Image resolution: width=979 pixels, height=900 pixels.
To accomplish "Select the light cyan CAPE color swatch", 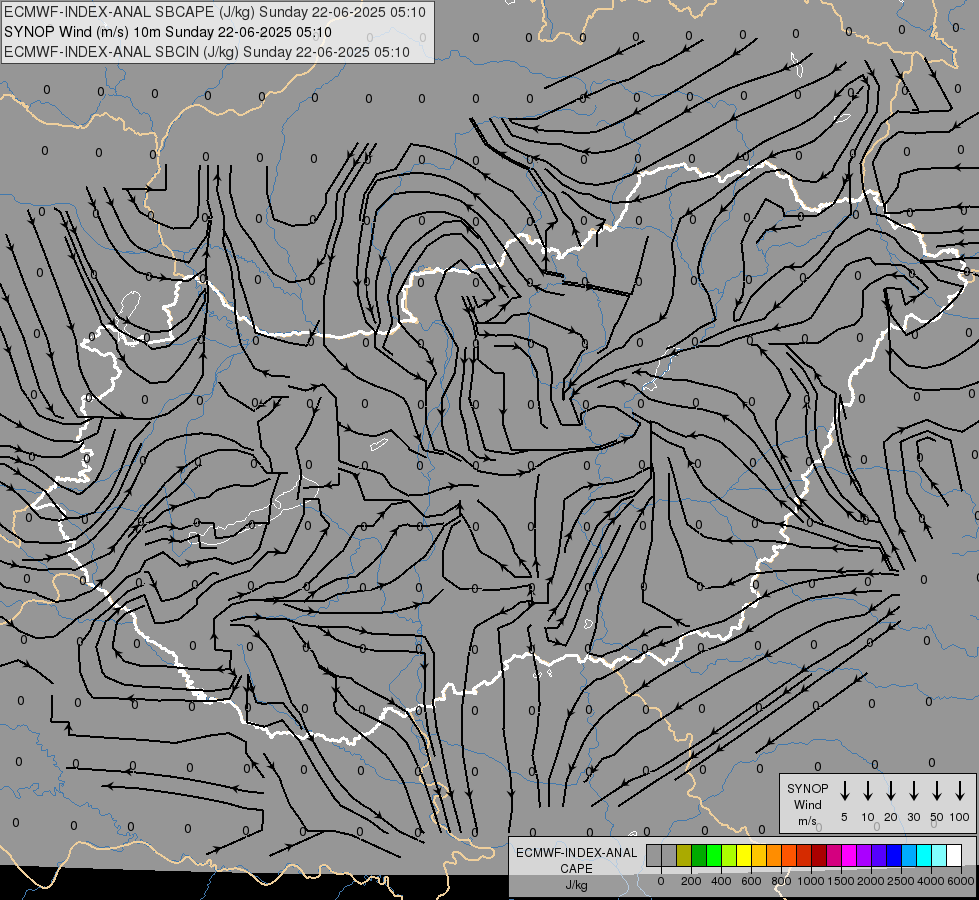I will tap(940, 856).
